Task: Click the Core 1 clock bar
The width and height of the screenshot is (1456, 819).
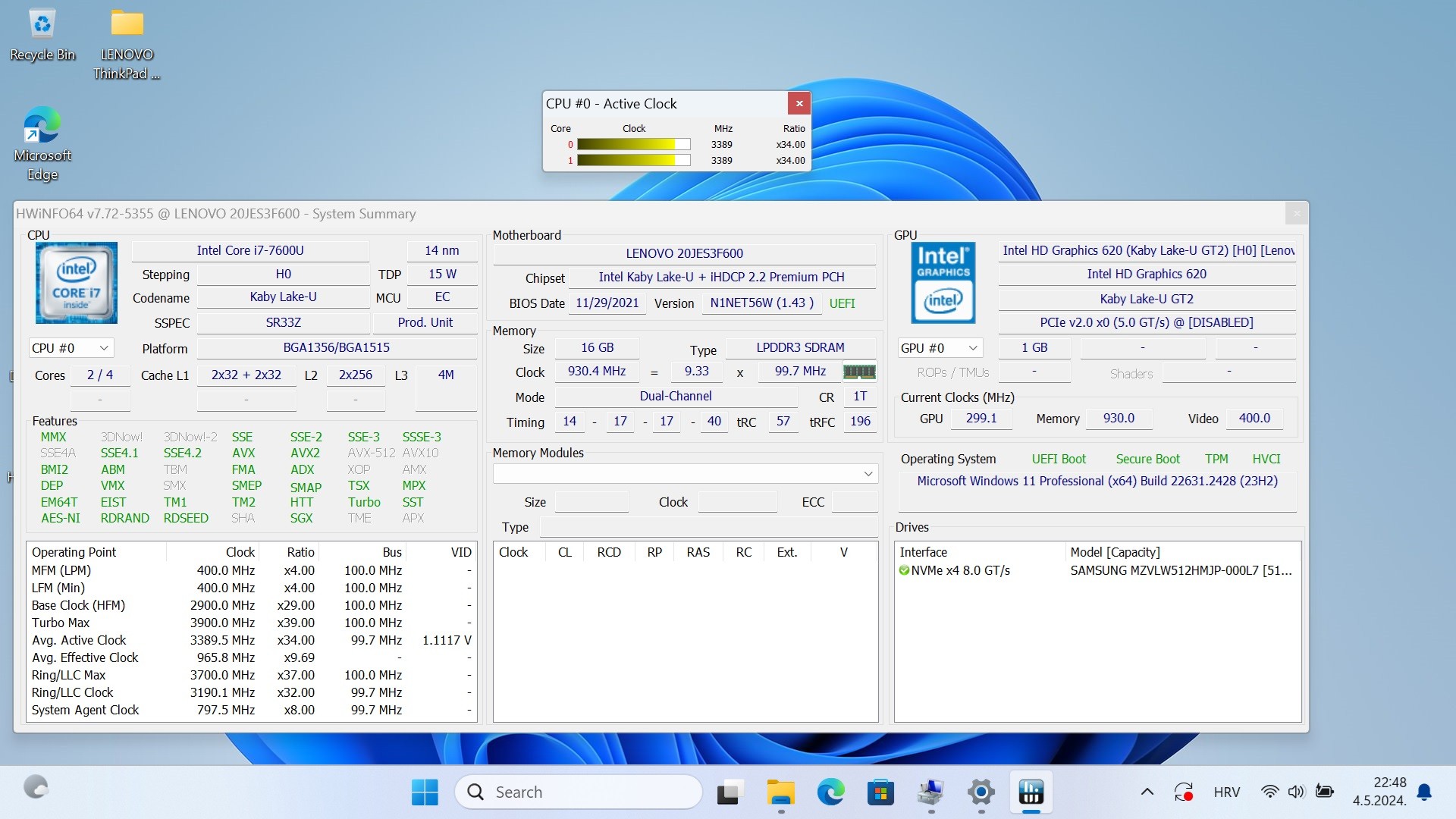Action: point(633,161)
